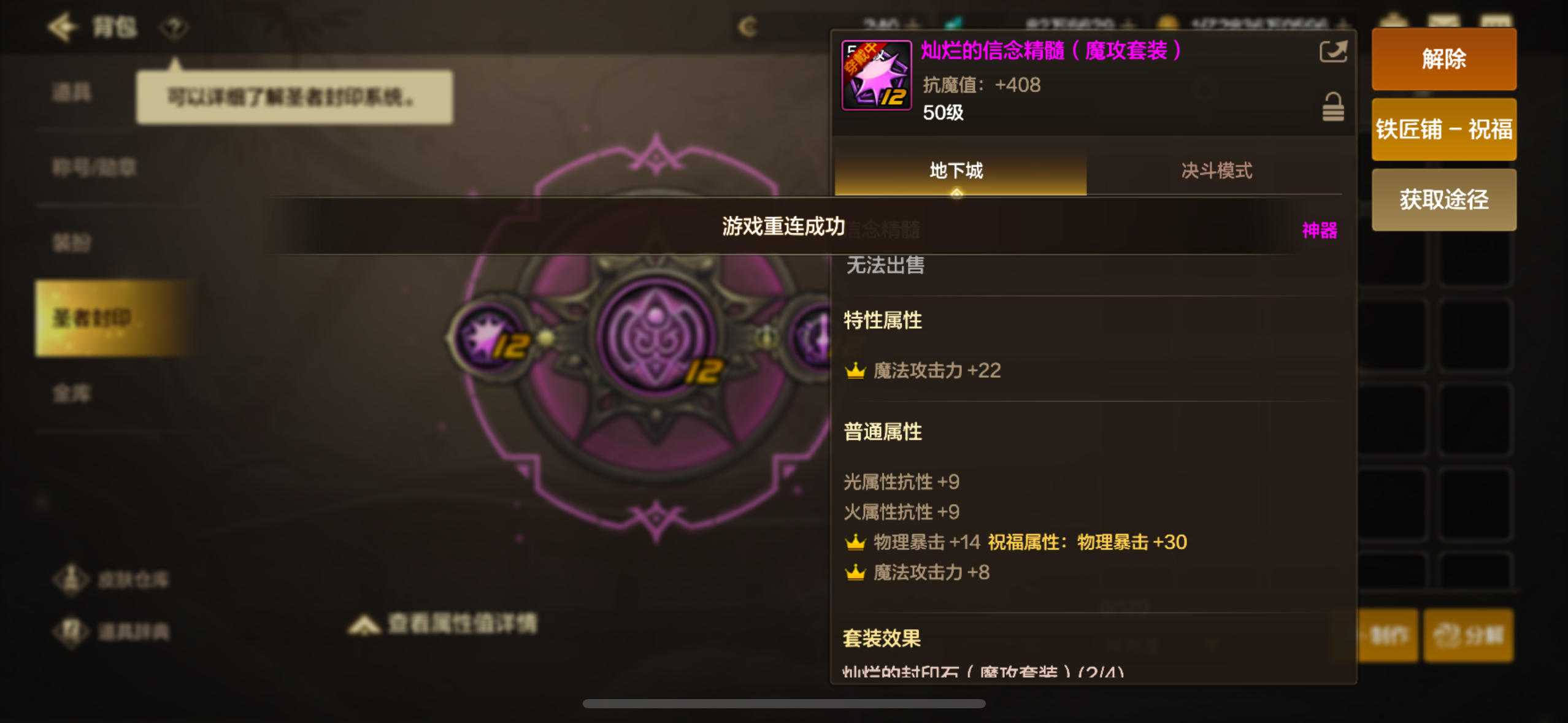This screenshot has width=1568, height=723.
Task: Expand 查看属性值详情 arrow
Action: [x=363, y=625]
